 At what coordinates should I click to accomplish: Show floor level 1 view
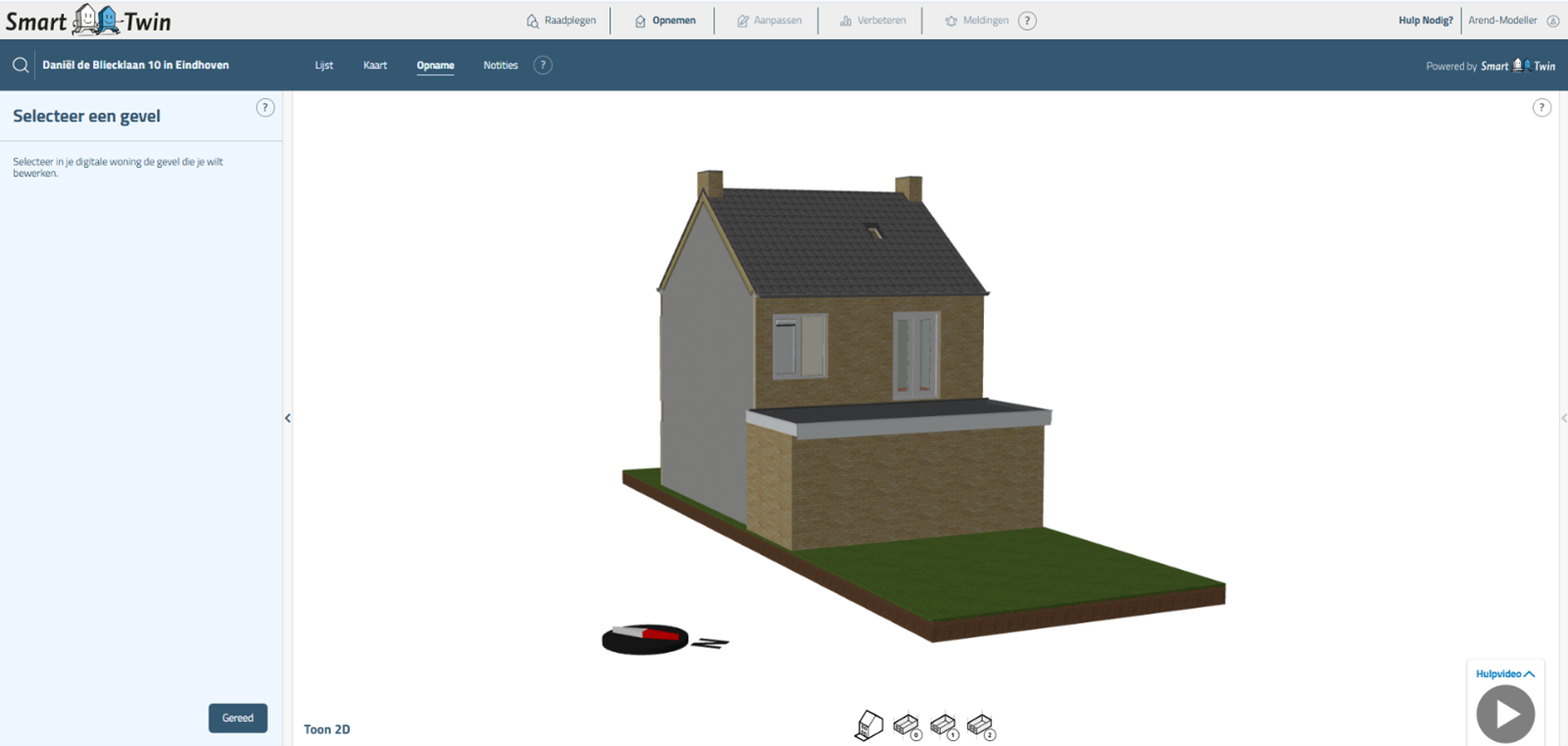[x=943, y=725]
